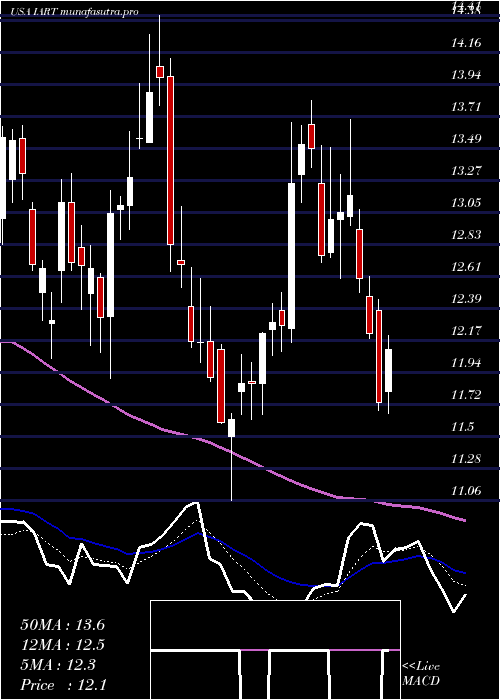Click the 12MA : 12.5 legend text

click(x=62, y=645)
